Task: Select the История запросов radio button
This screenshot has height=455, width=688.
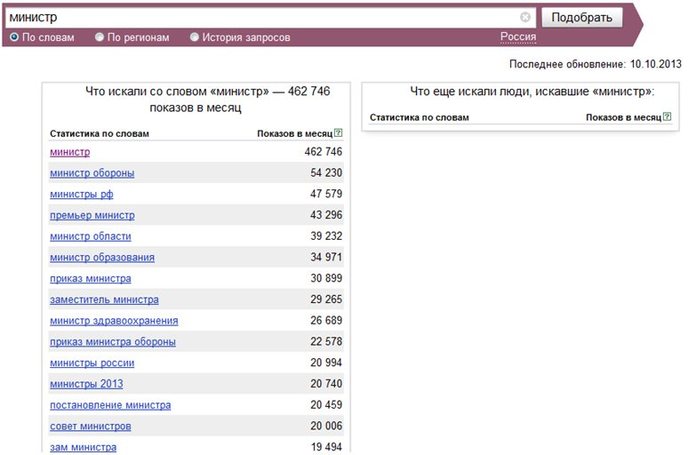Action: coord(194,37)
